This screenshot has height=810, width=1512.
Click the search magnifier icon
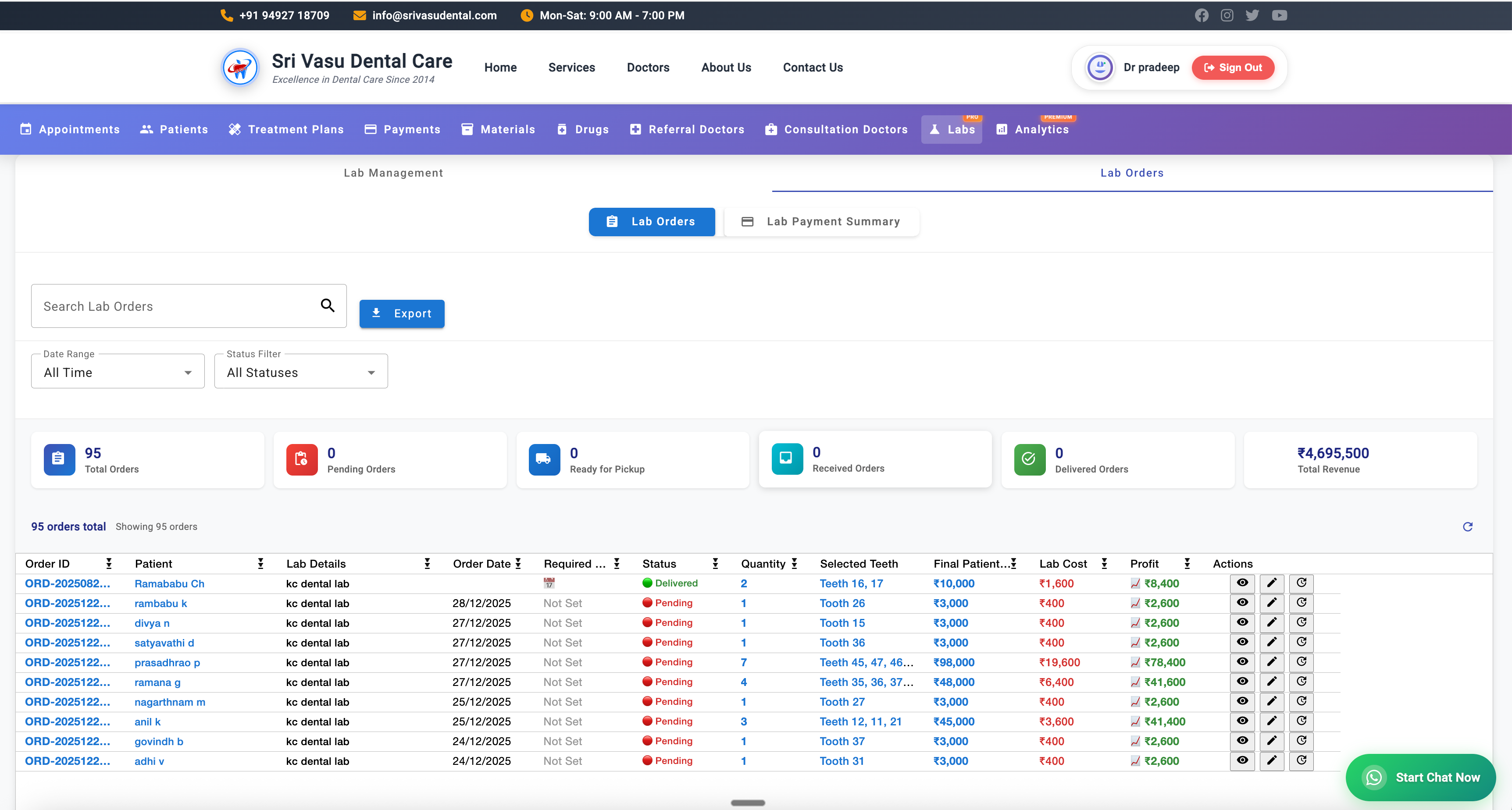[328, 306]
